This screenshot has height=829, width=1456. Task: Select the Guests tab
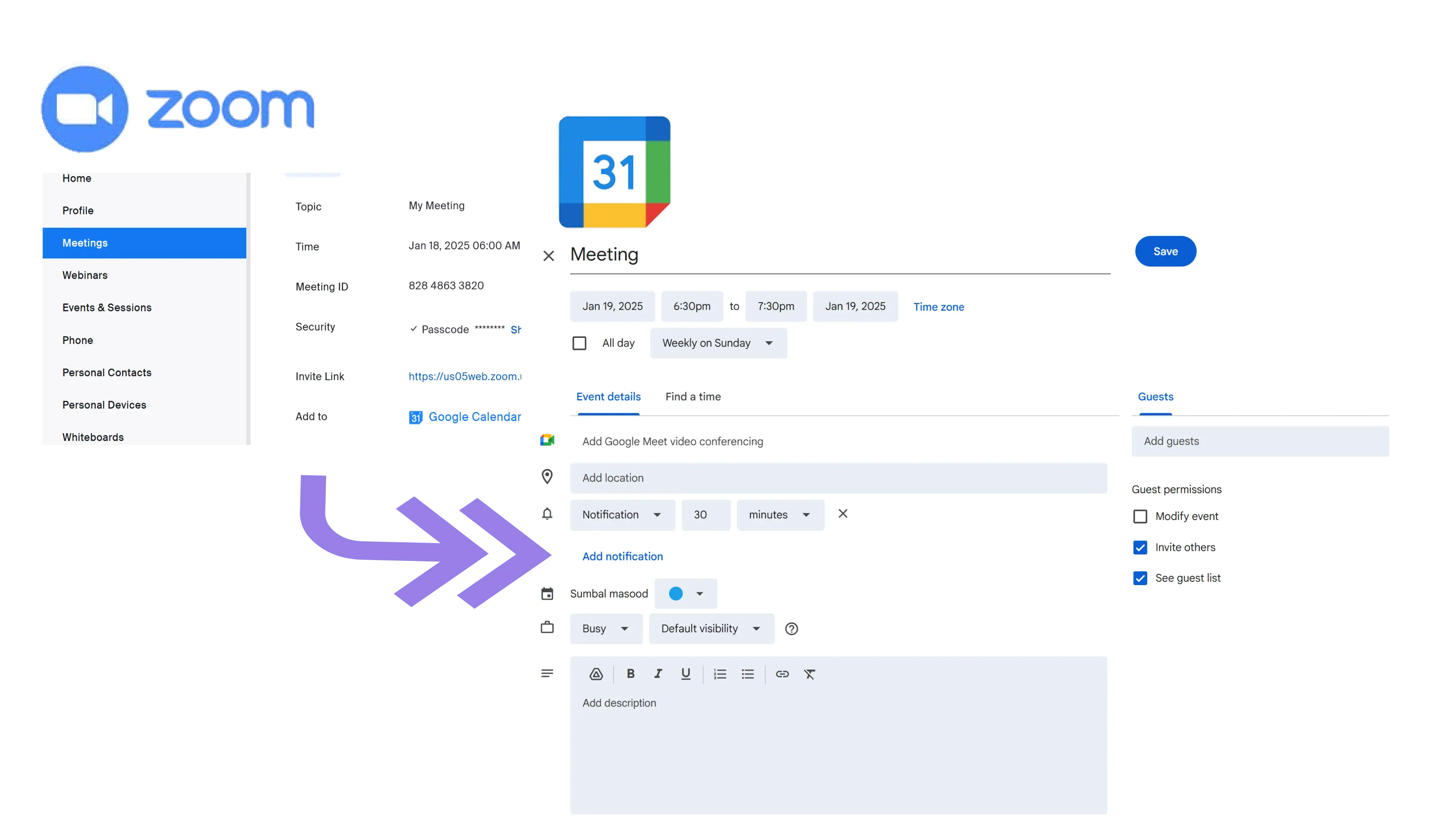(1155, 397)
